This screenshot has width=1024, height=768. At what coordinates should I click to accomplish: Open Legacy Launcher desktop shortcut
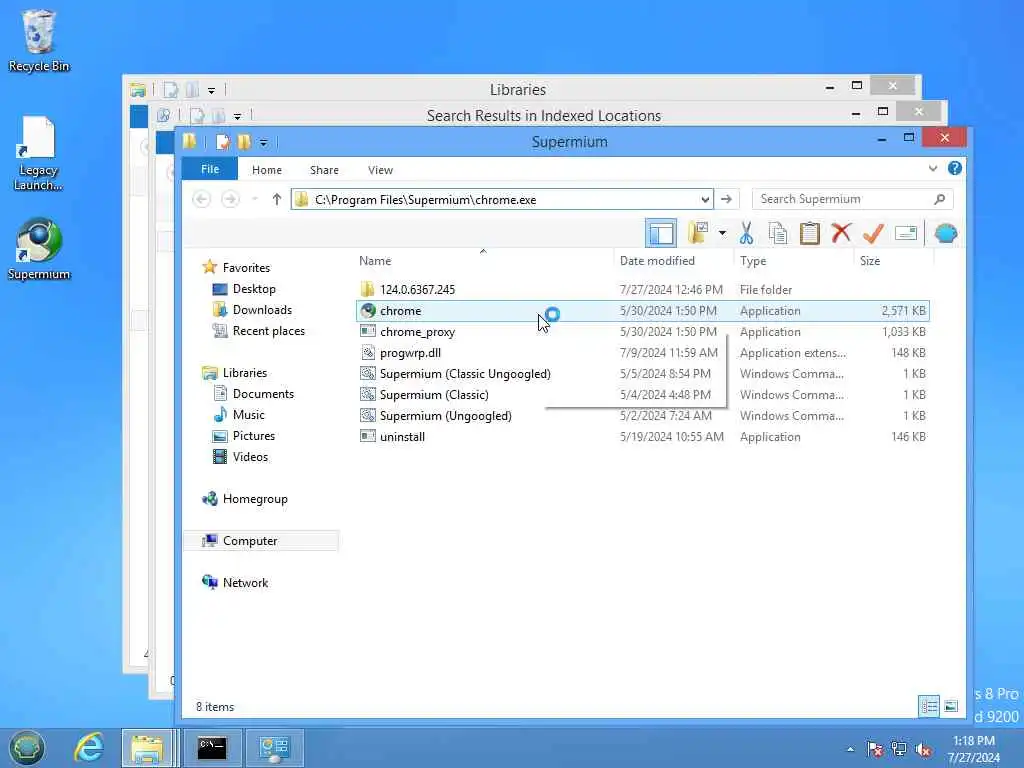tap(38, 153)
